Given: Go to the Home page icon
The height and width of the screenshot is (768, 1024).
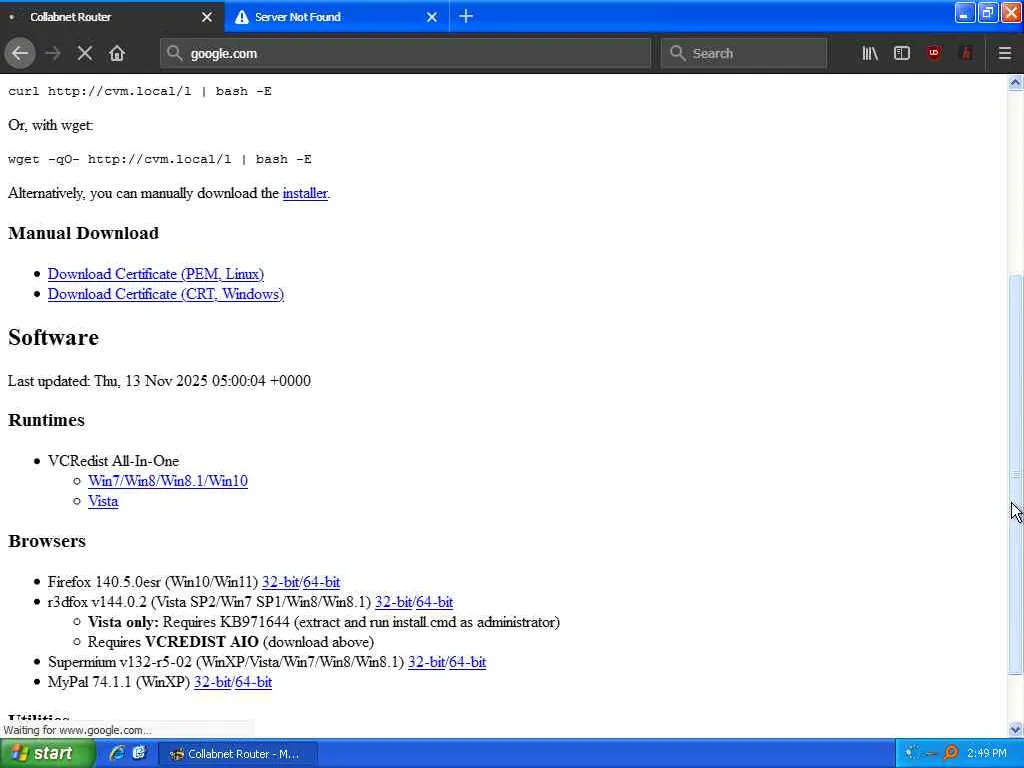Looking at the screenshot, I should [117, 53].
